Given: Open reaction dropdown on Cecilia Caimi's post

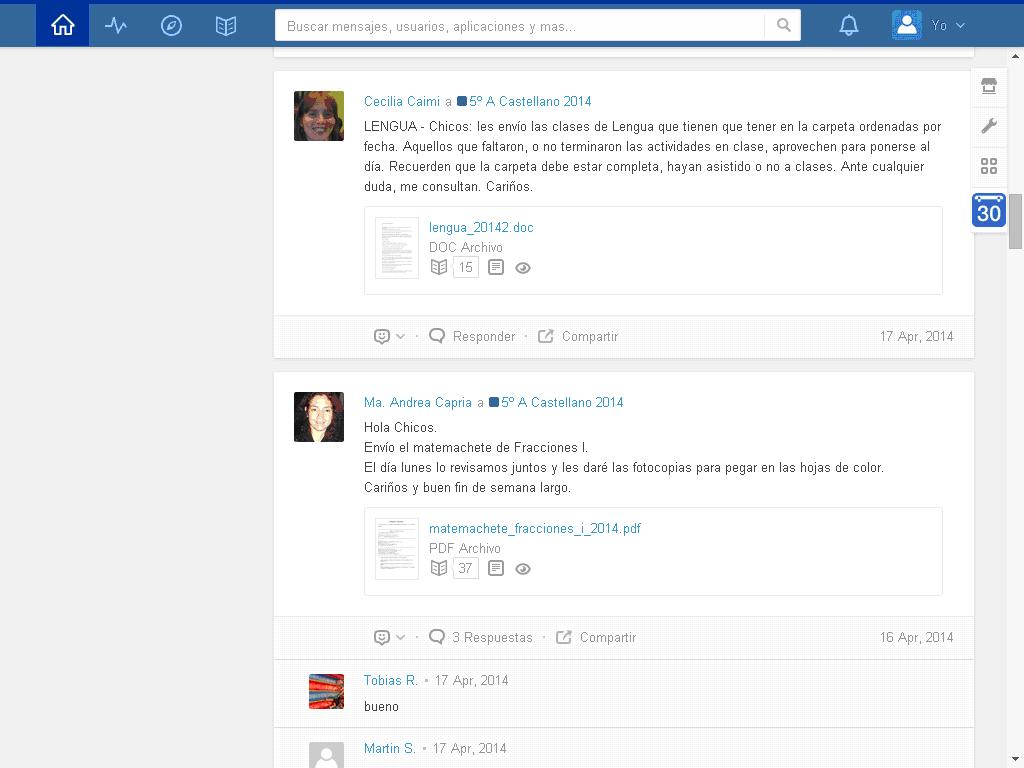Looking at the screenshot, I should [x=389, y=336].
